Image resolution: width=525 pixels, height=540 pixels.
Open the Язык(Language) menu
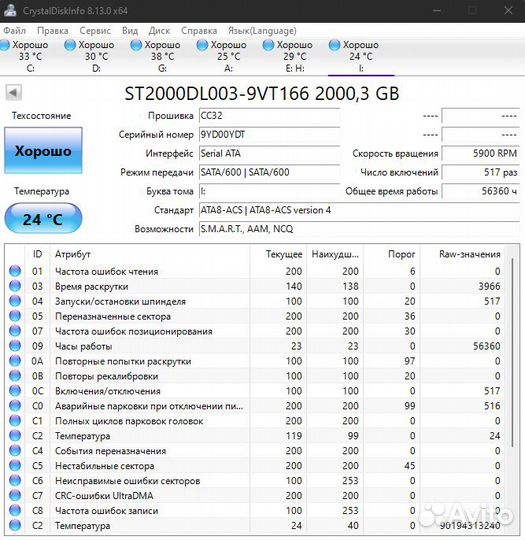[262, 31]
